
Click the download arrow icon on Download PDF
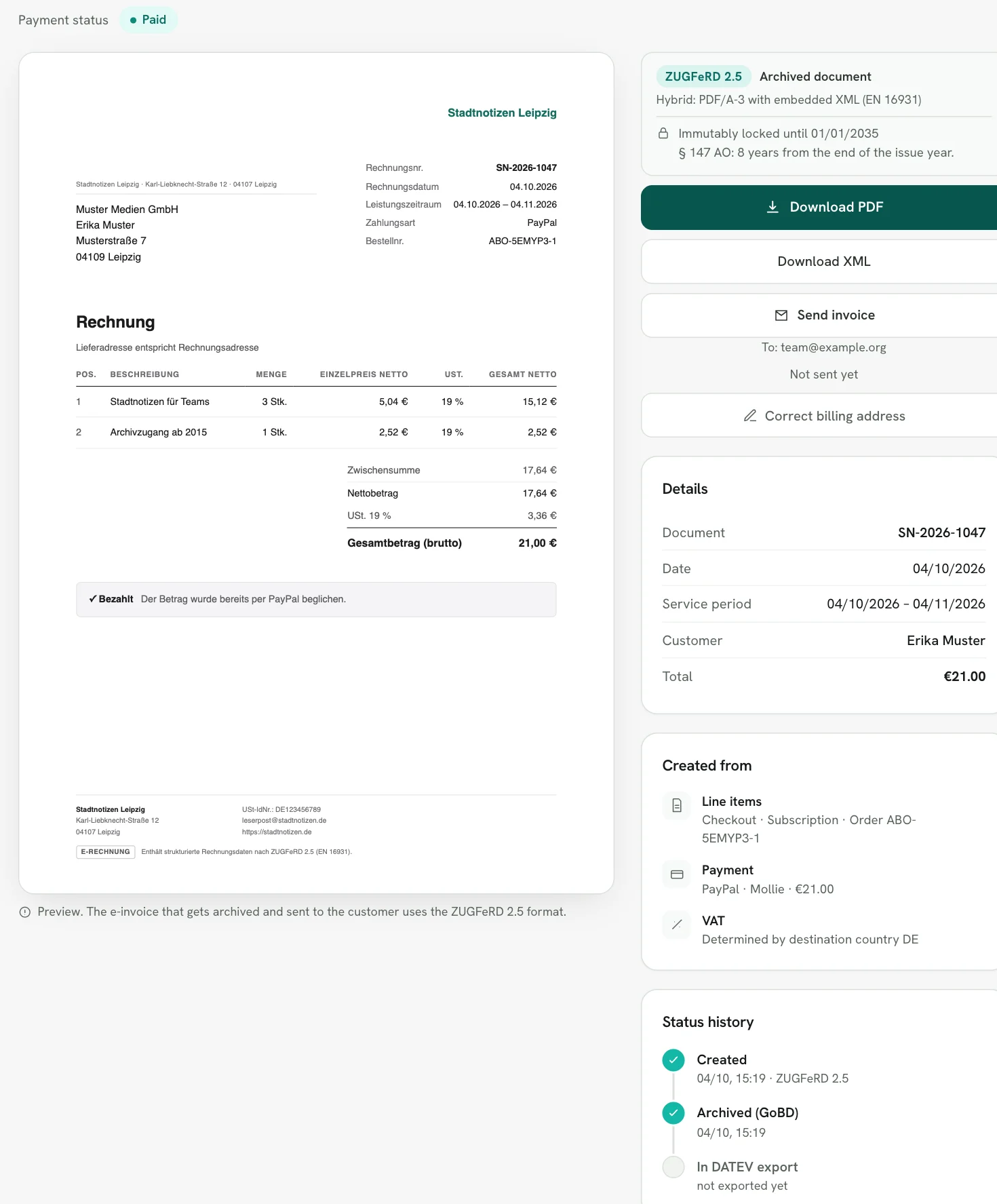pyautogui.click(x=773, y=207)
